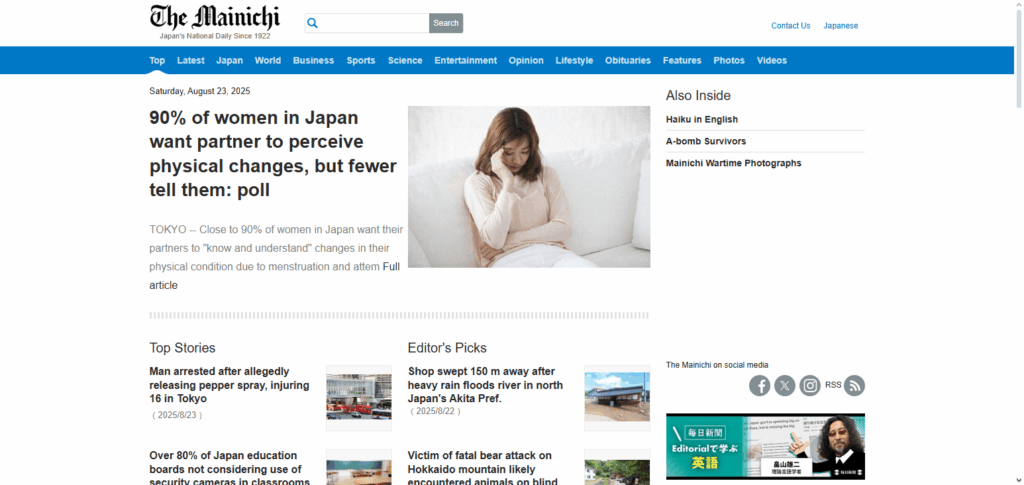Open A-bomb Survivors link
This screenshot has width=1024, height=485.
coord(706,141)
